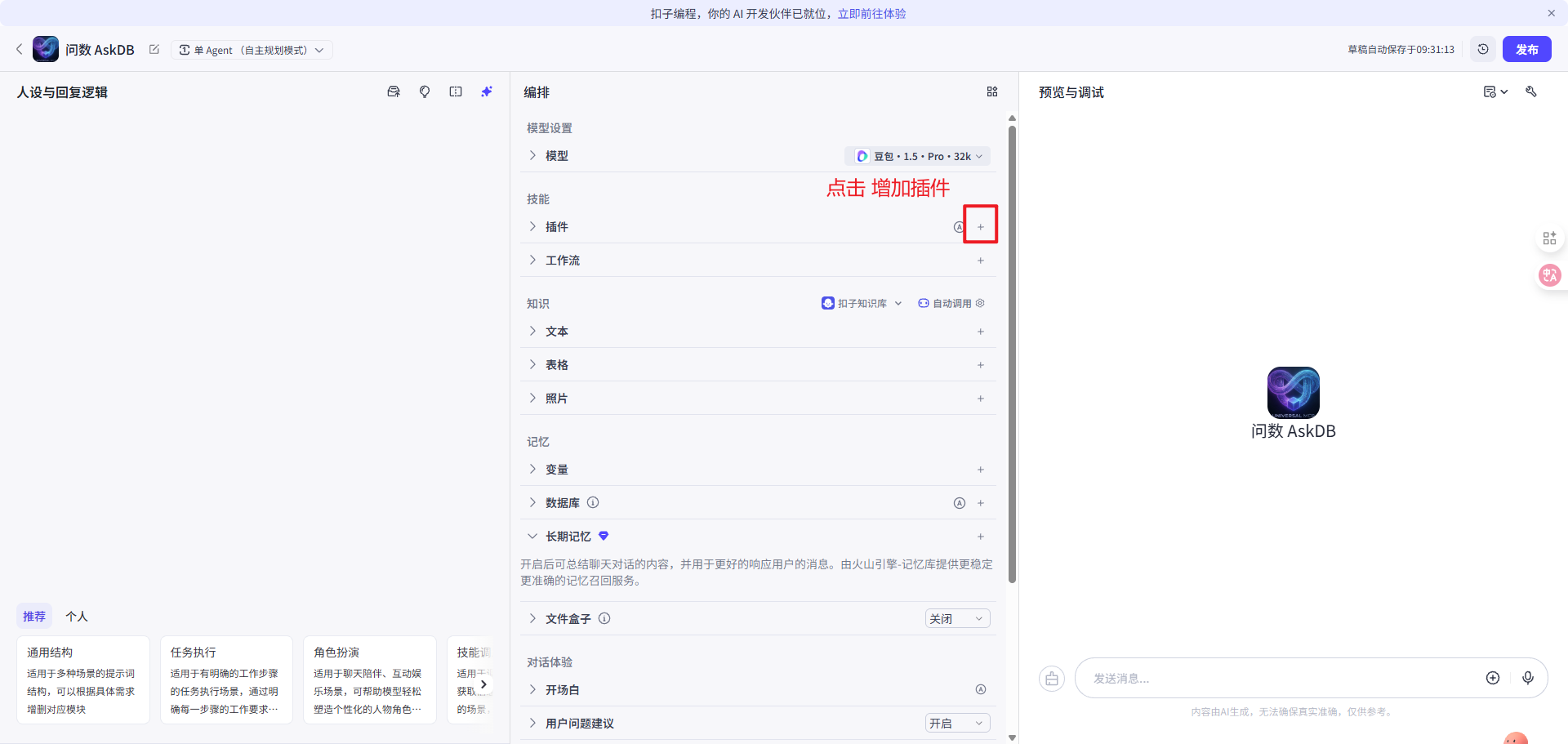Toggle the layout grid icon in 编排 panel
1568x744 pixels.
992,91
